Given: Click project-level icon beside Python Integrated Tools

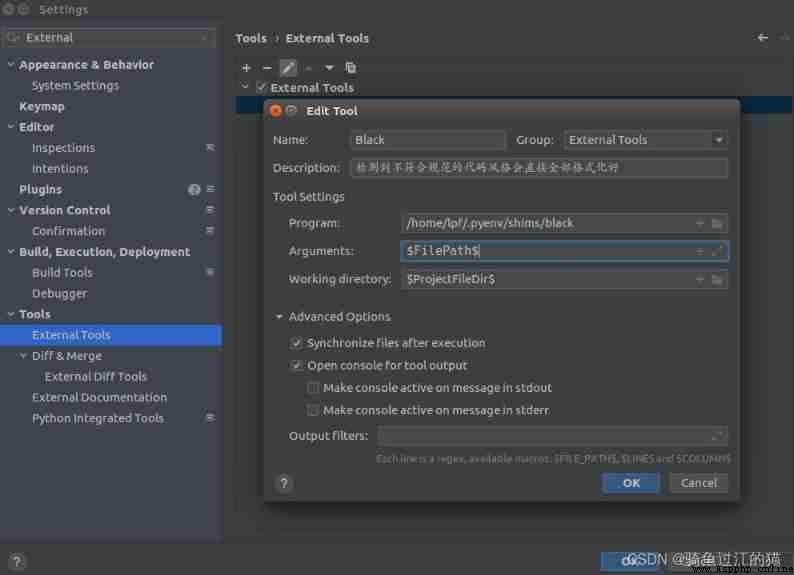Looking at the screenshot, I should 210,418.
